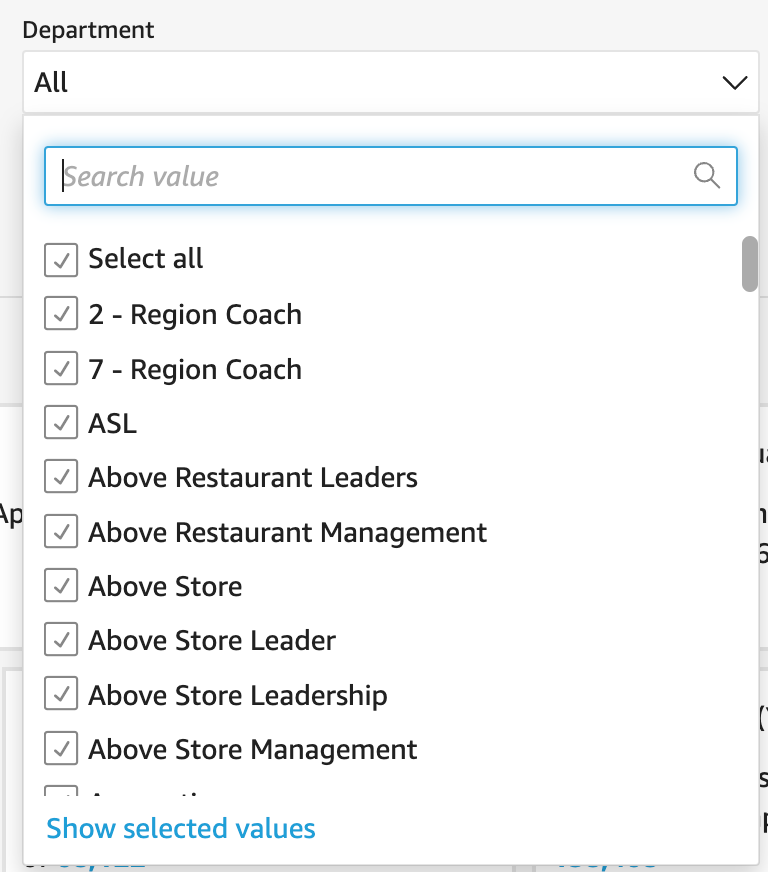
Task: Click the search magnifier icon
Action: (x=707, y=176)
